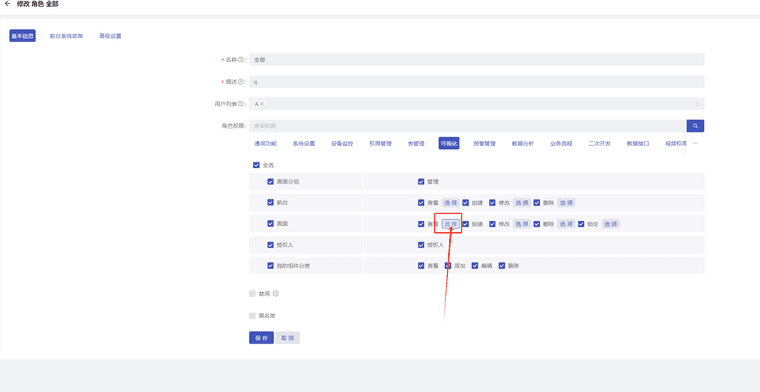The height and width of the screenshot is (392, 760).
Task: Select the 系统设置 permission tab
Action: (304, 143)
